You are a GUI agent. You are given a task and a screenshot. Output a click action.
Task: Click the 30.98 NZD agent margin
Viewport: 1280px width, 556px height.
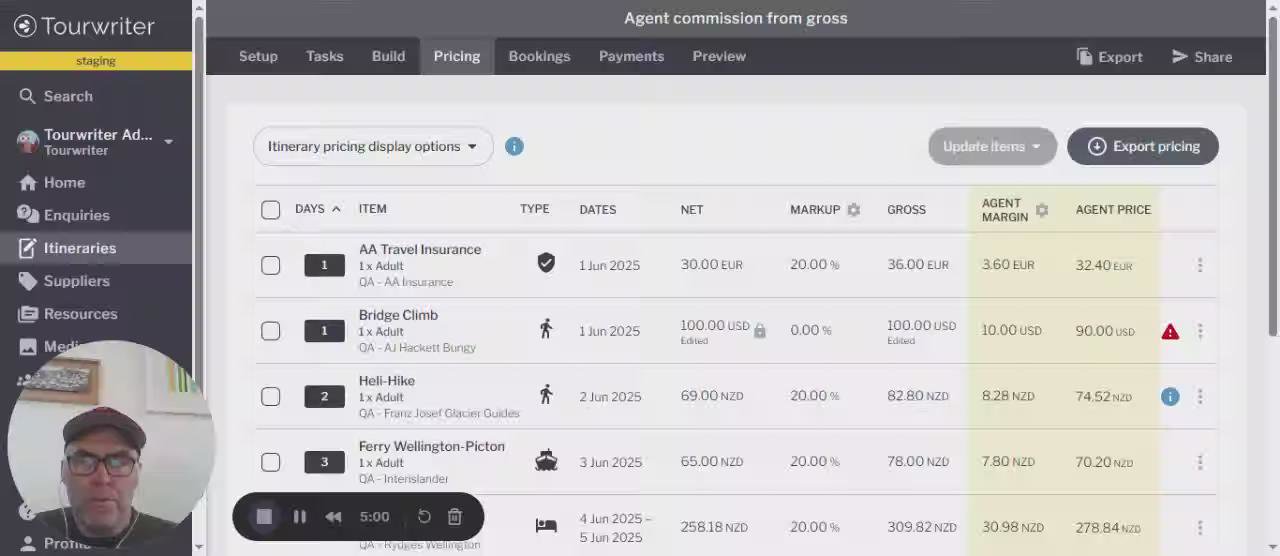1013,527
